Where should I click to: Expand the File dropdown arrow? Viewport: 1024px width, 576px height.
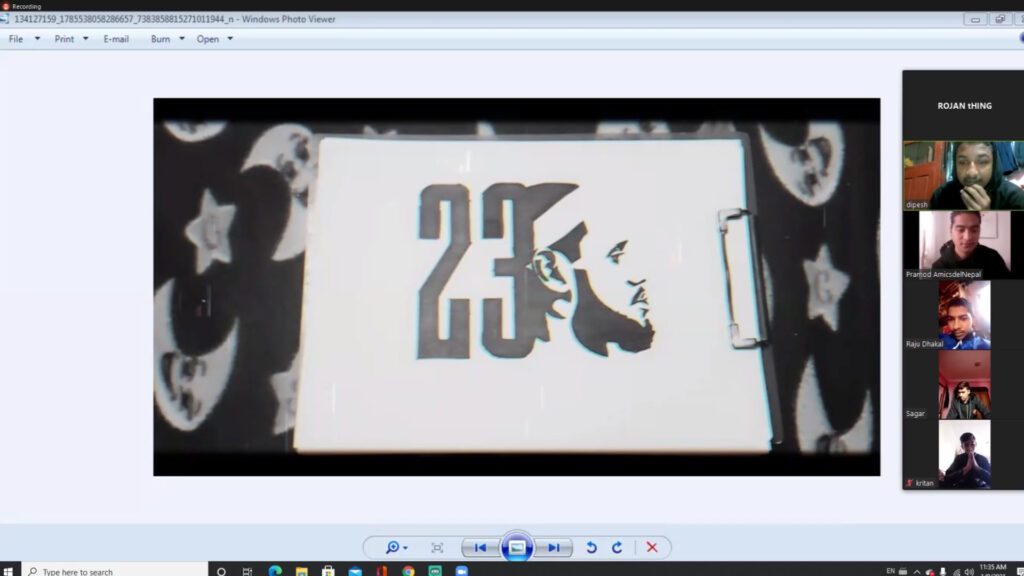tap(37, 39)
